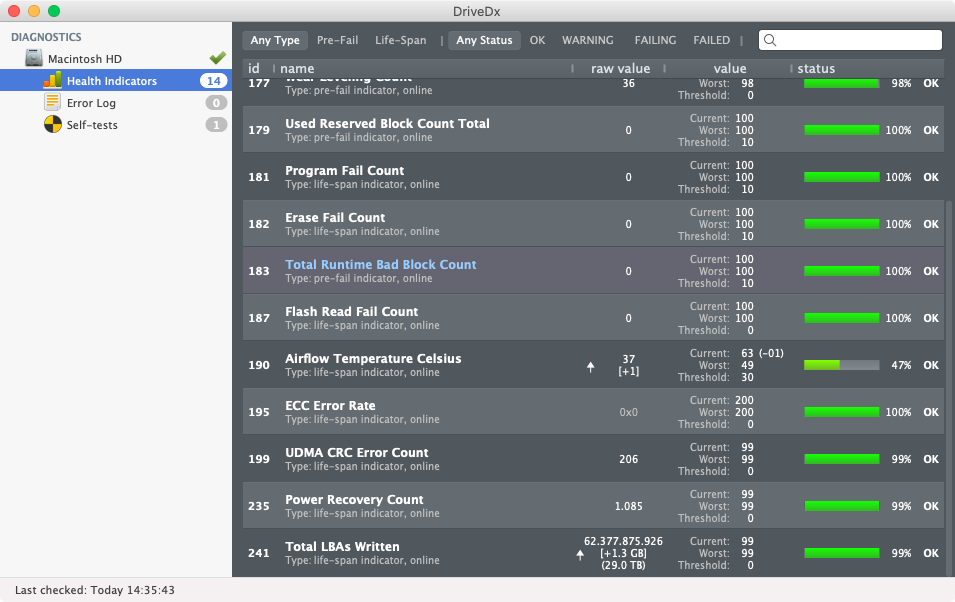Click the Used Reserved Block Count Total name
This screenshot has height=602, width=955.
387,123
